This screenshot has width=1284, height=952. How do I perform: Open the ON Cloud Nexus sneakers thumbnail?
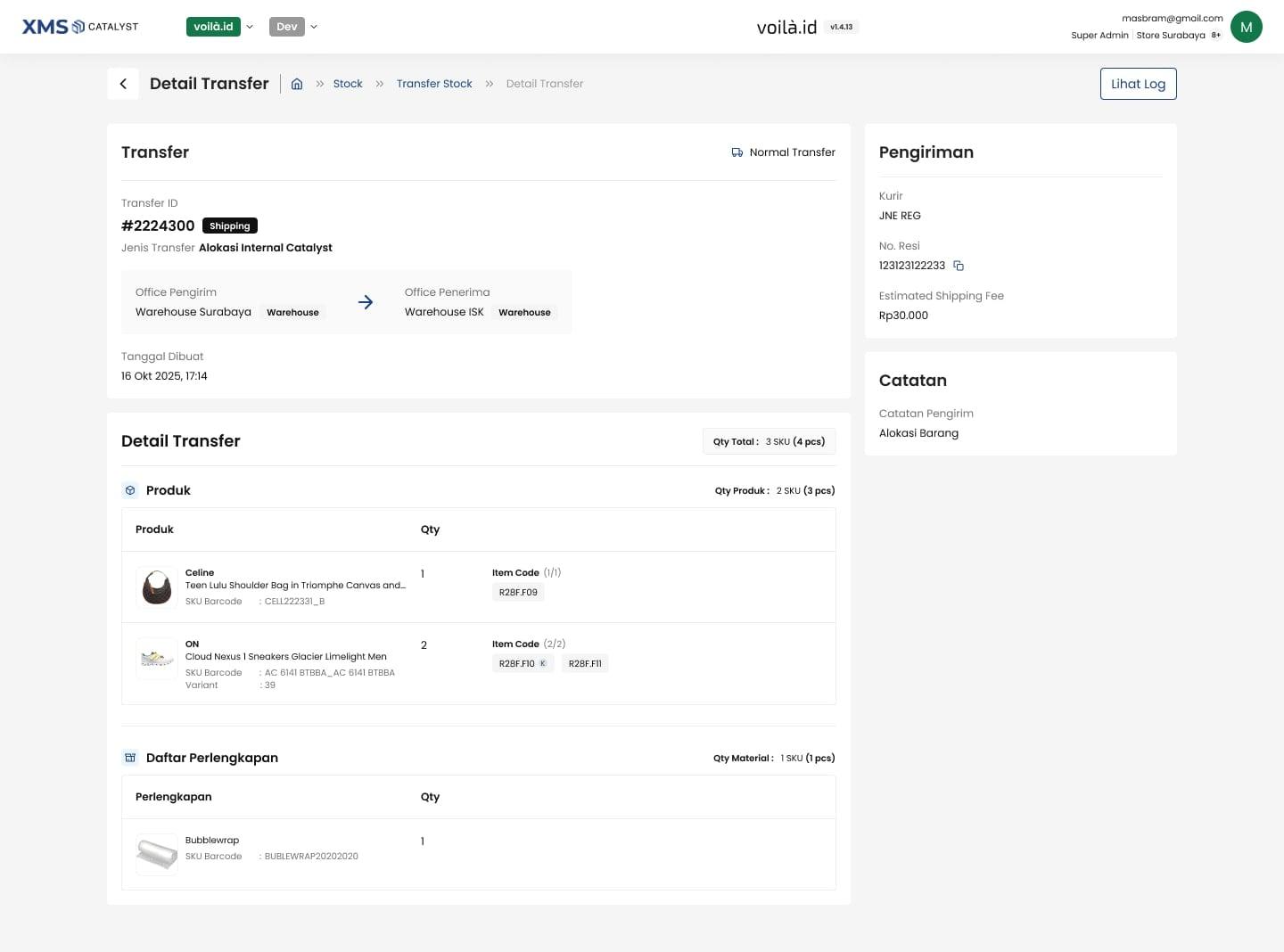(157, 659)
